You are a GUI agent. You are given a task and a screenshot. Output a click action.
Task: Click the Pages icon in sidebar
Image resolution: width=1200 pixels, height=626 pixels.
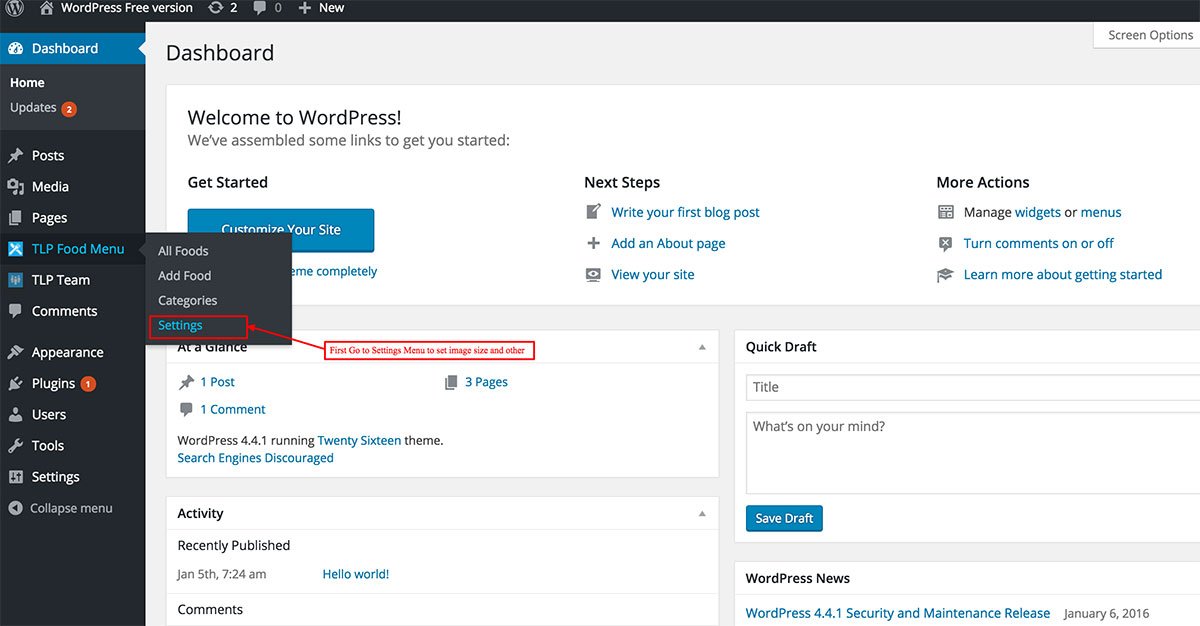coord(15,218)
